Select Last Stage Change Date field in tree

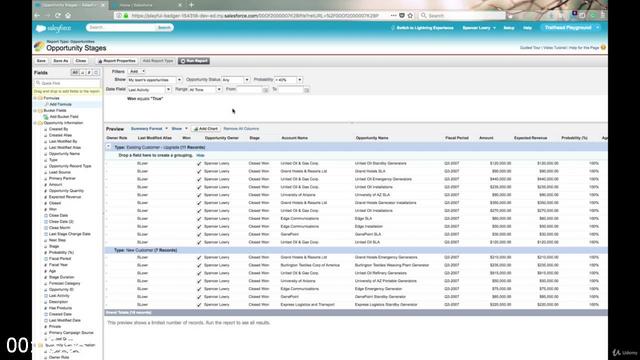click(69, 234)
